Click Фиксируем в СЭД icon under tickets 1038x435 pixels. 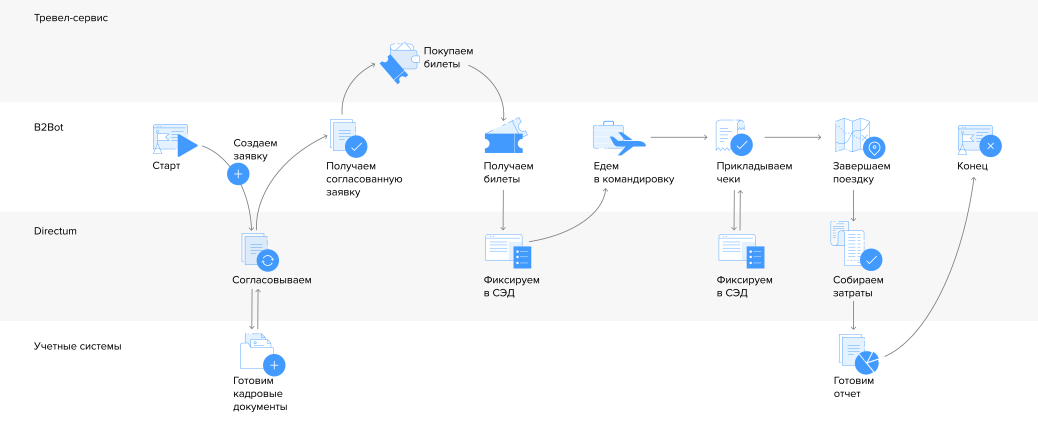tap(508, 251)
